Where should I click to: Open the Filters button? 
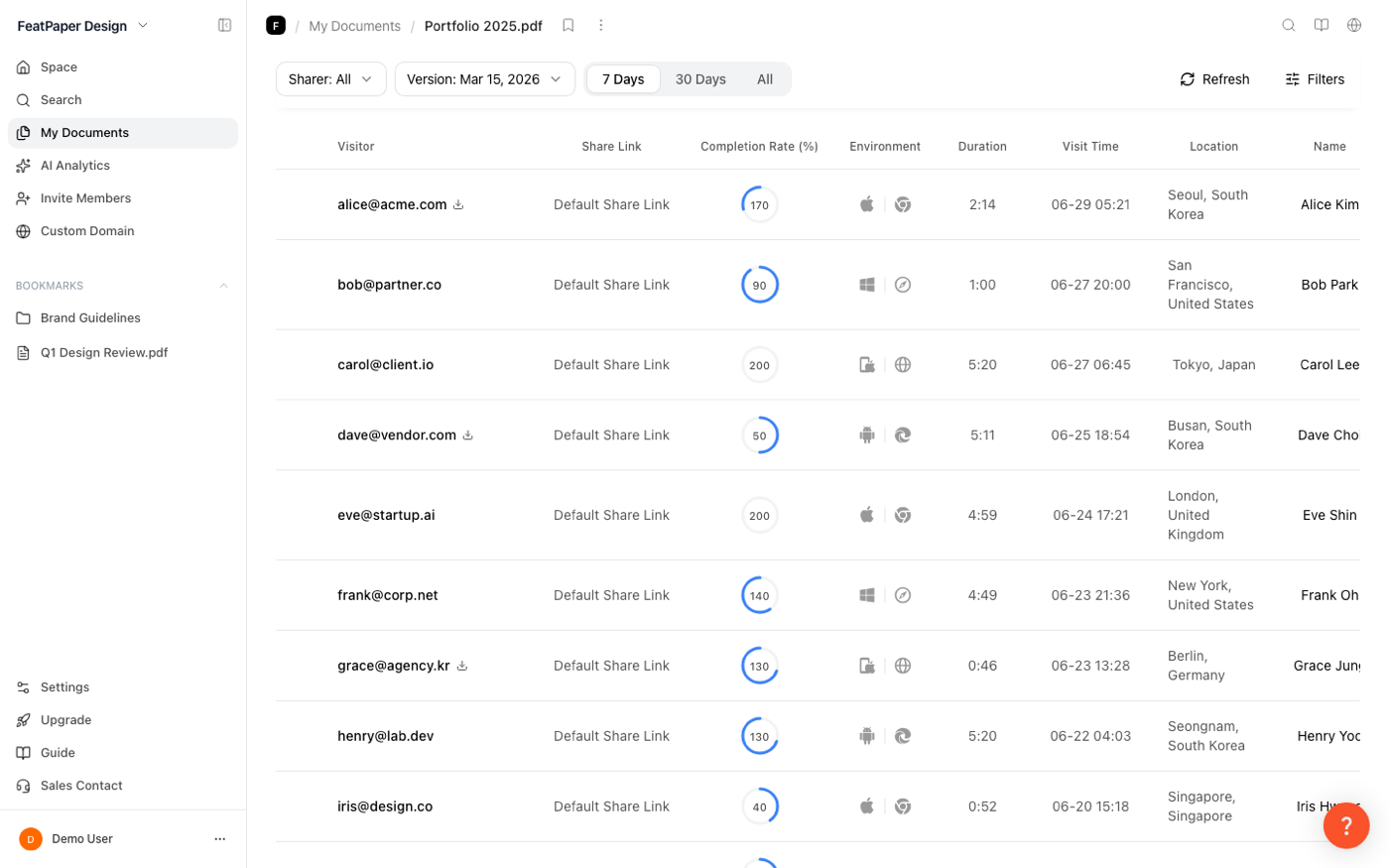[1315, 79]
